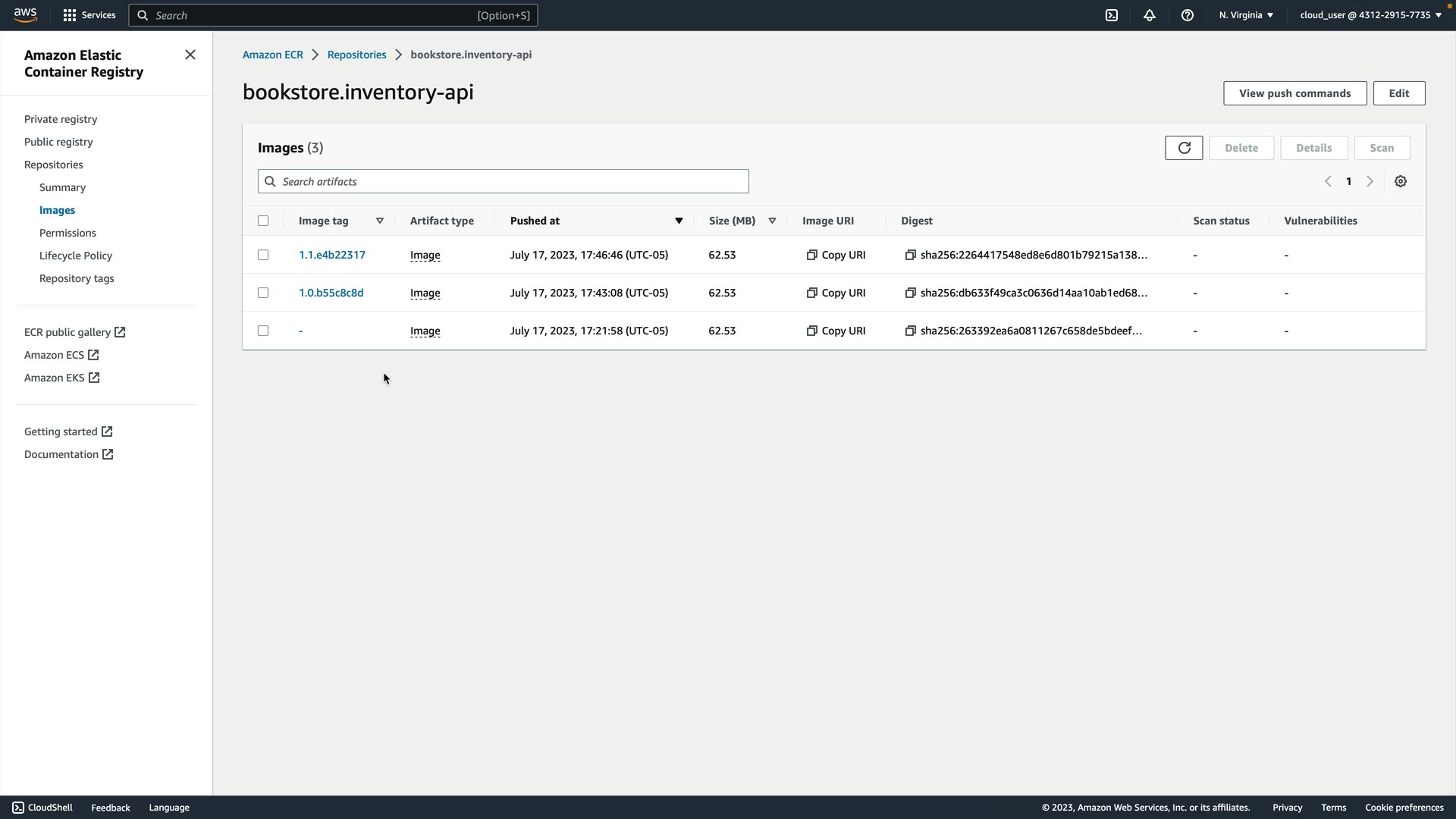Copy URI icon for the 1.0.b55c8c8d image
Screen dimensions: 1456x819
[811, 293]
